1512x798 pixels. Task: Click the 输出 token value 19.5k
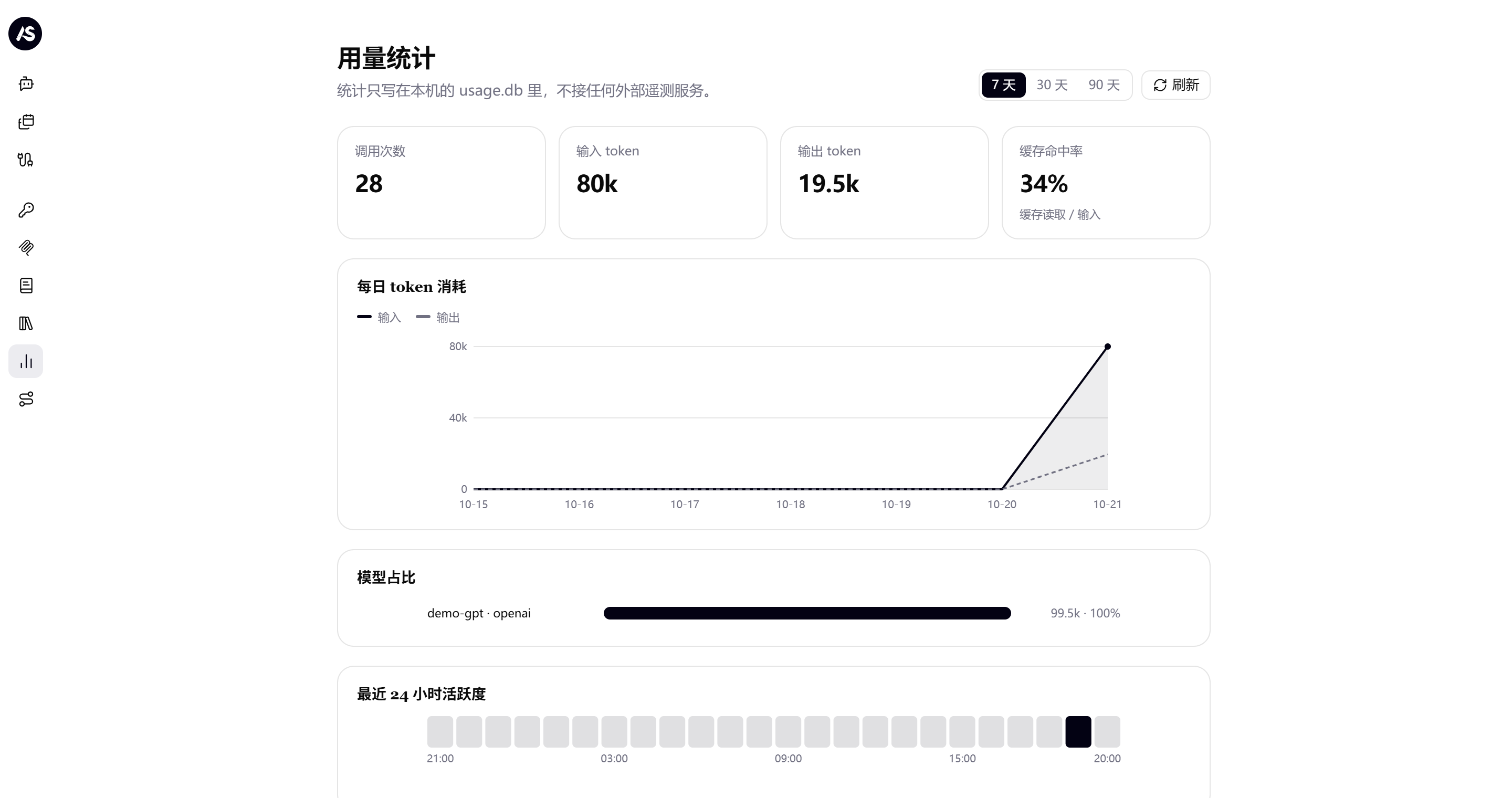828,184
